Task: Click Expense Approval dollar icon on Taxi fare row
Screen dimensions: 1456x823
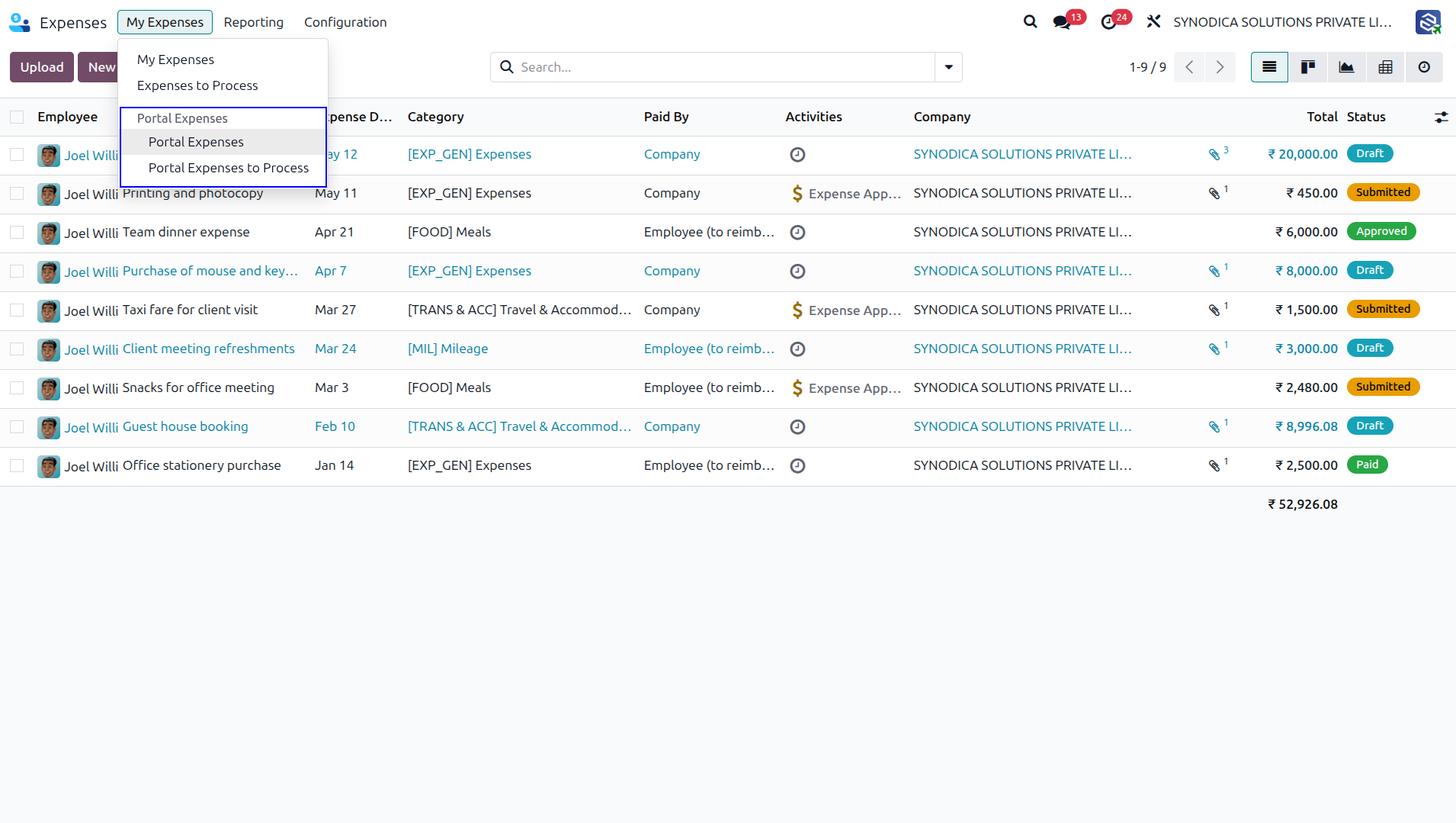Action: (797, 310)
